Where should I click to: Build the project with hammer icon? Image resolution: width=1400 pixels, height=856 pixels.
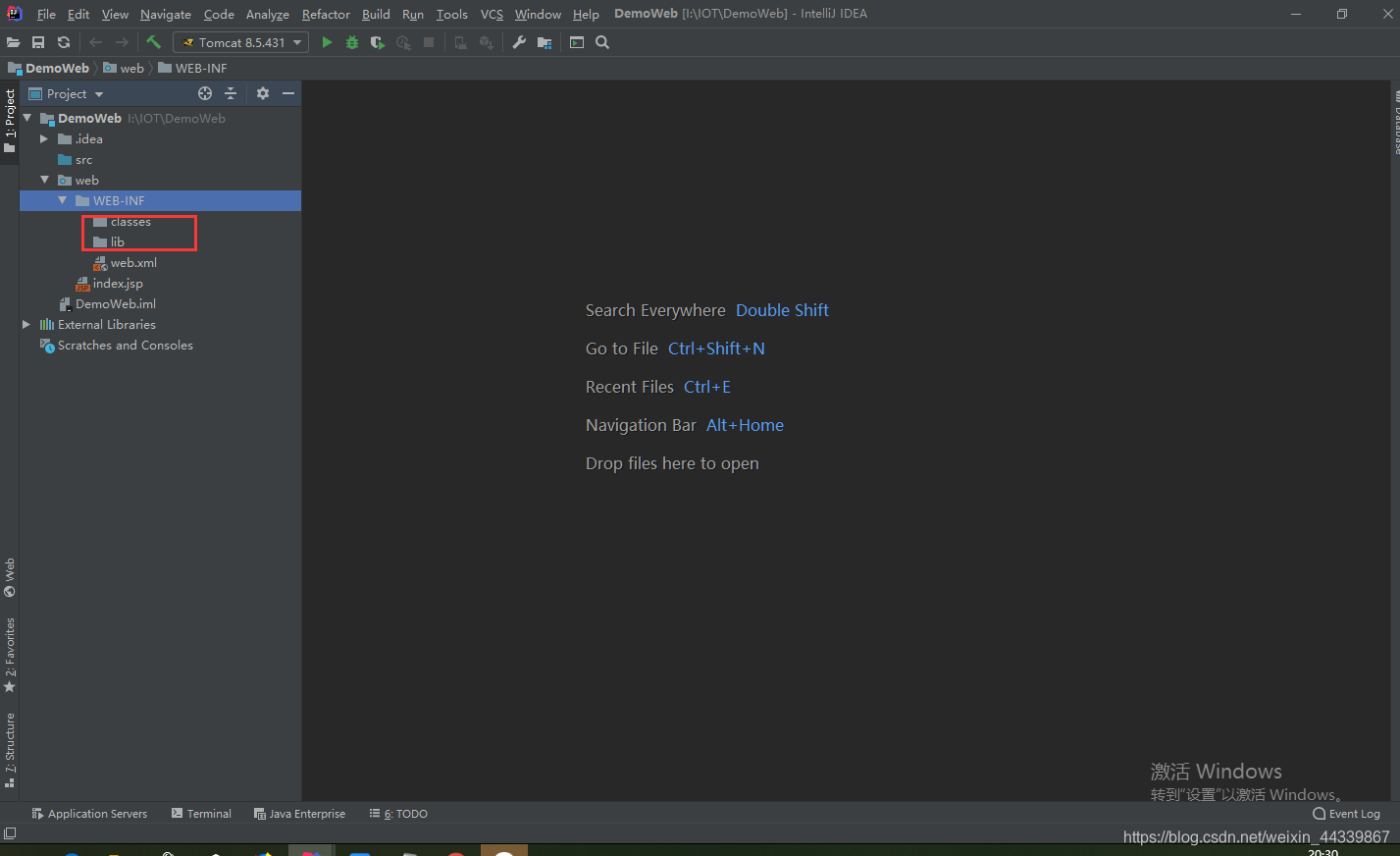153,42
